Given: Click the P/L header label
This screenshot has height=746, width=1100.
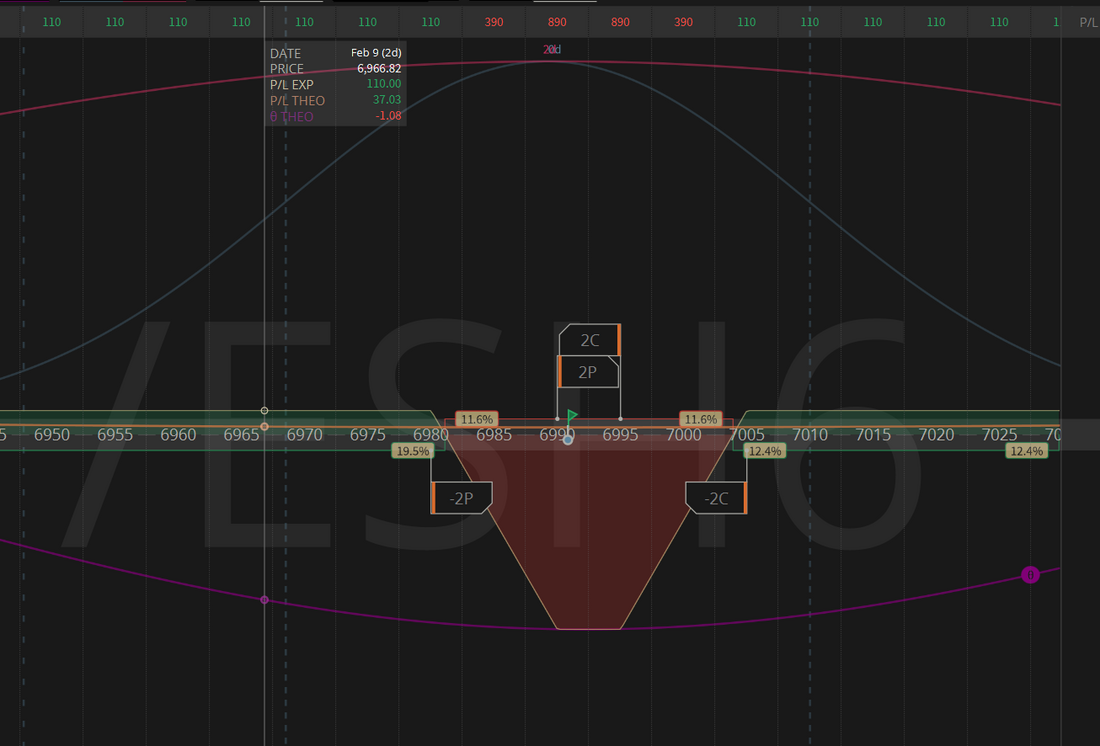Looking at the screenshot, I should (x=1088, y=22).
